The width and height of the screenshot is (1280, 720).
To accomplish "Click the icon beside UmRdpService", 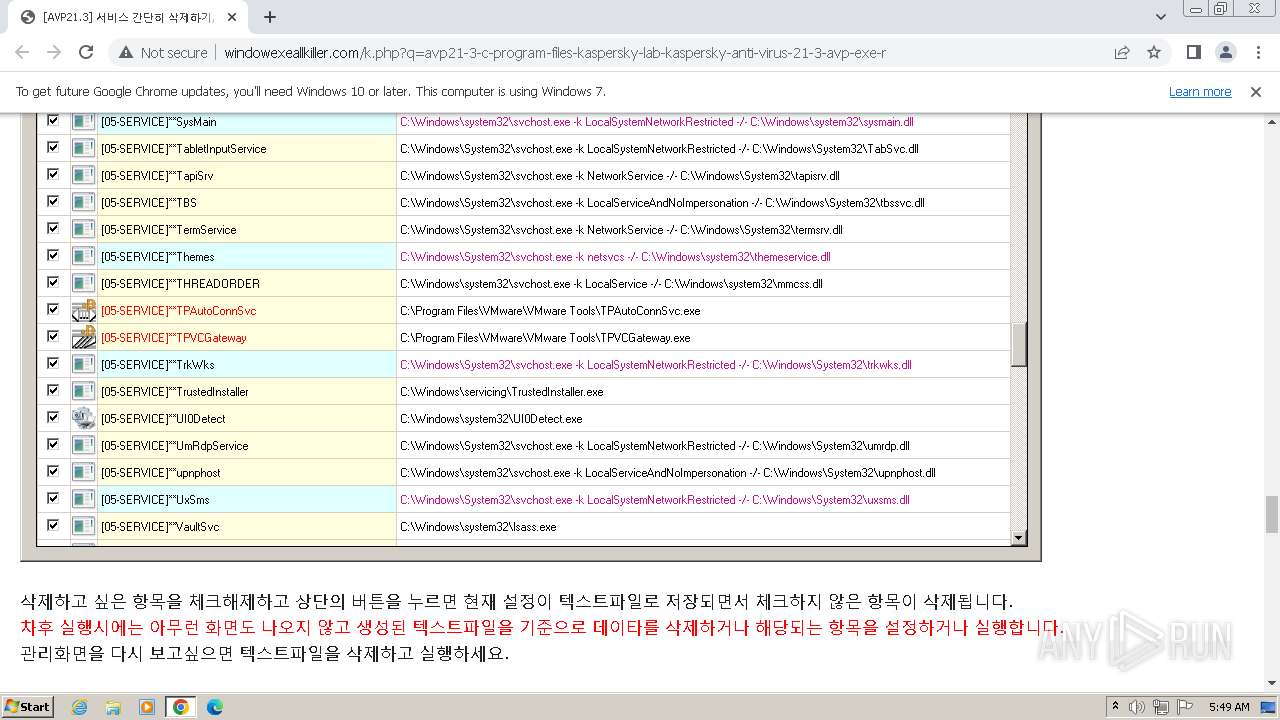I will pyautogui.click(x=83, y=446).
